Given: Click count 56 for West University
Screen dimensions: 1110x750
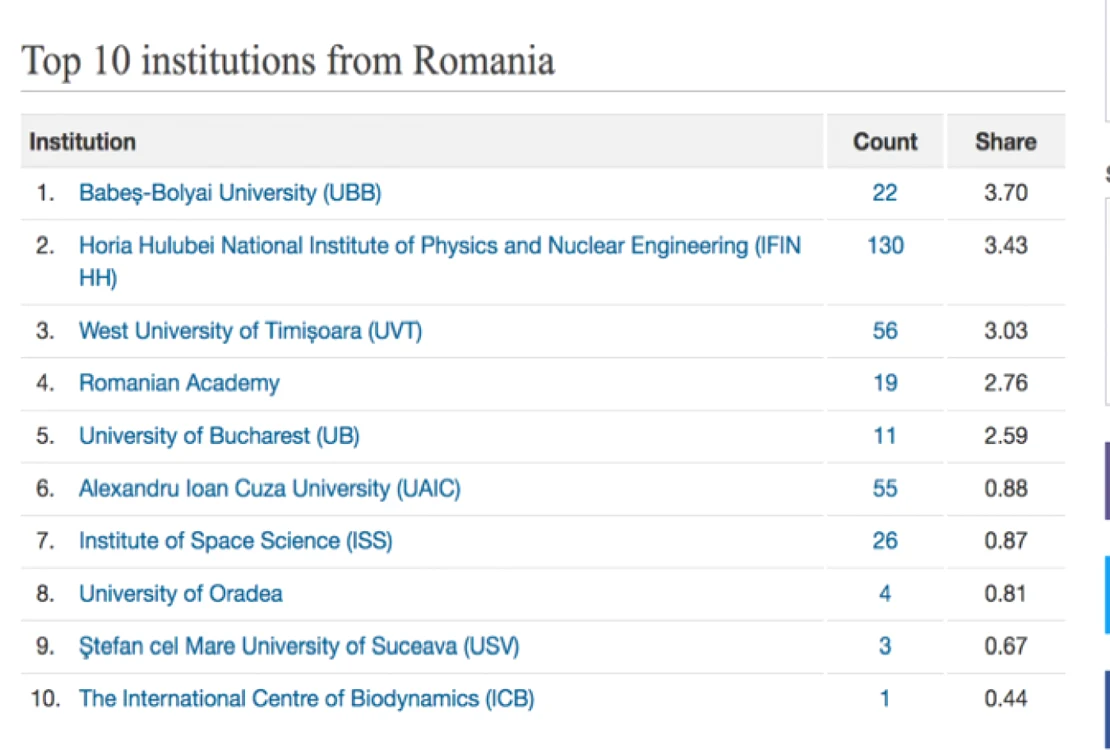Looking at the screenshot, I should tap(885, 331).
